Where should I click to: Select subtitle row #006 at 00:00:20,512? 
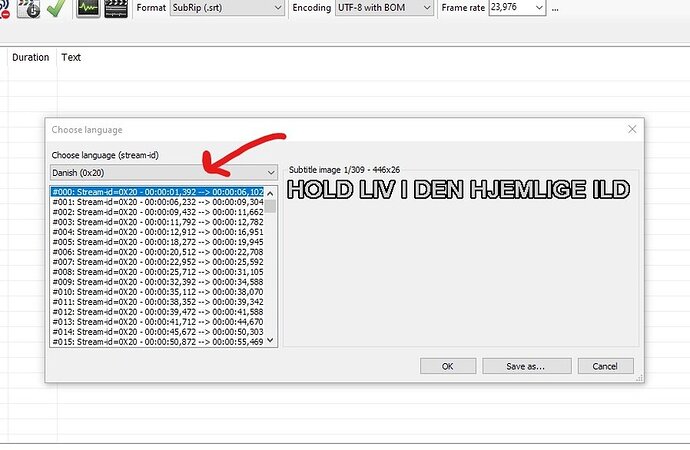pyautogui.click(x=158, y=252)
